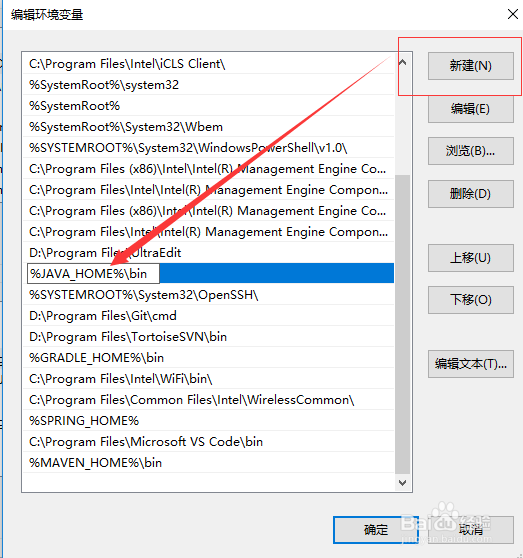Select %SystemRoot%\System32\Wbem entry

coord(208,127)
